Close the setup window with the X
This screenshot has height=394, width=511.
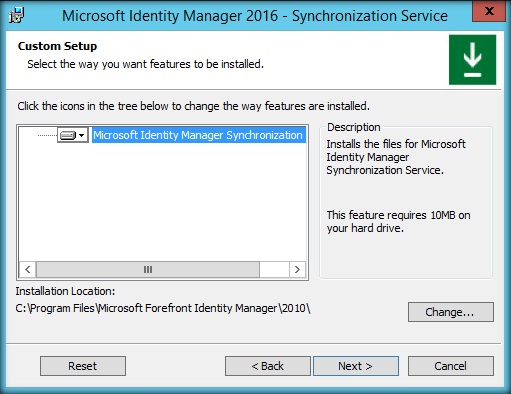(x=489, y=11)
